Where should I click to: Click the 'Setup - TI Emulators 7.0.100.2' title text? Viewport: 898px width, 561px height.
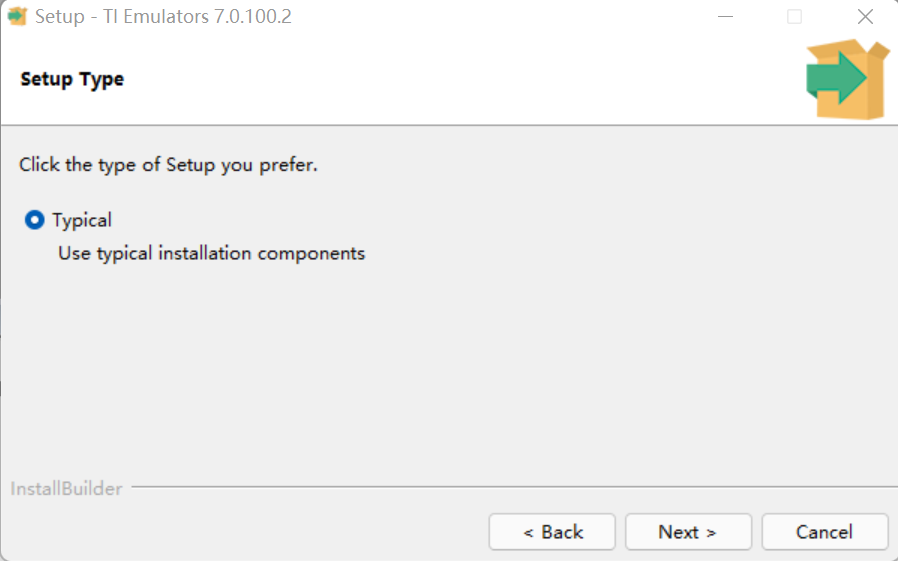tap(163, 17)
